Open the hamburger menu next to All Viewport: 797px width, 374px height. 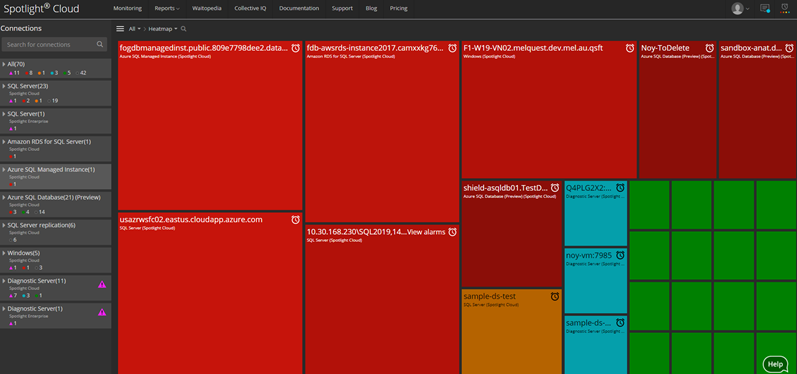(x=120, y=29)
